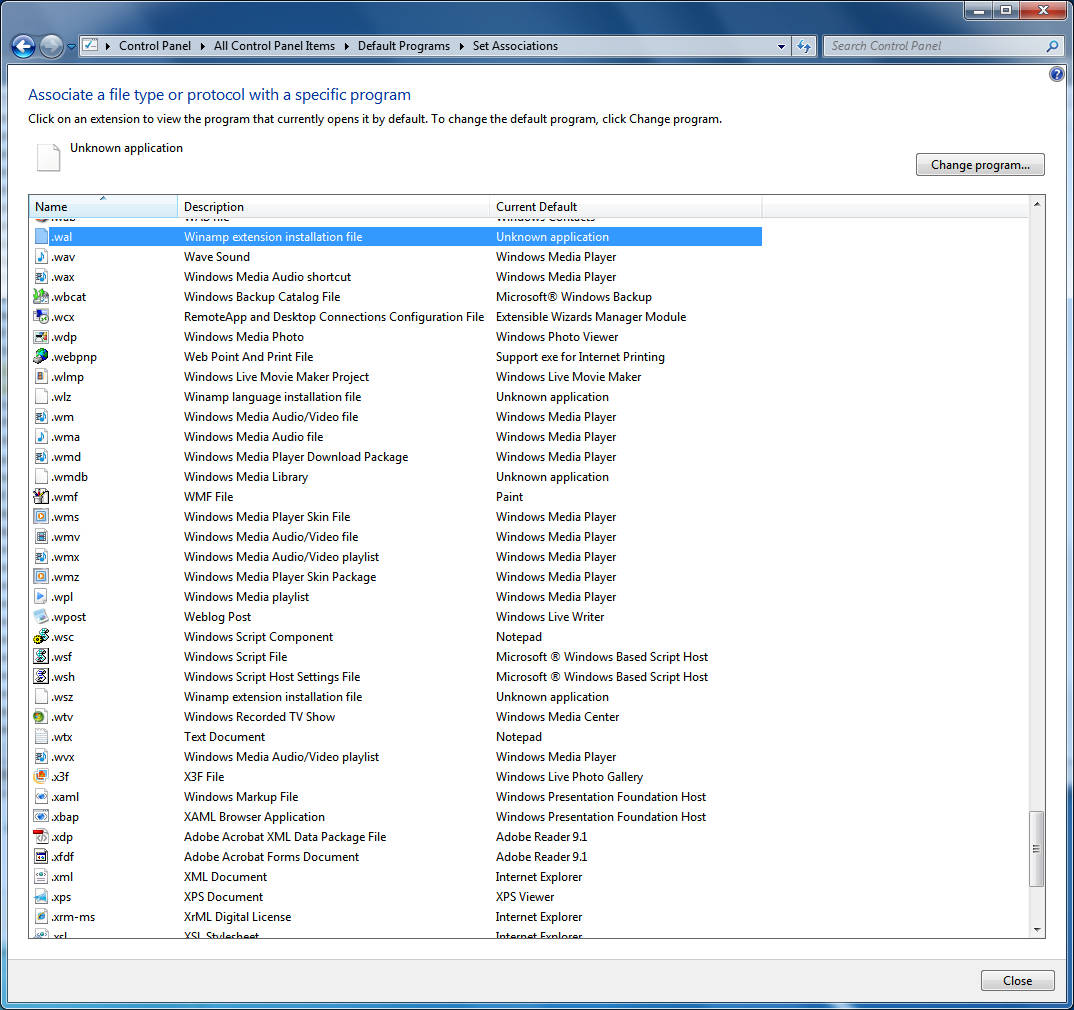Click the .wms skin file icon
Viewport: 1074px width, 1010px height.
[x=41, y=516]
